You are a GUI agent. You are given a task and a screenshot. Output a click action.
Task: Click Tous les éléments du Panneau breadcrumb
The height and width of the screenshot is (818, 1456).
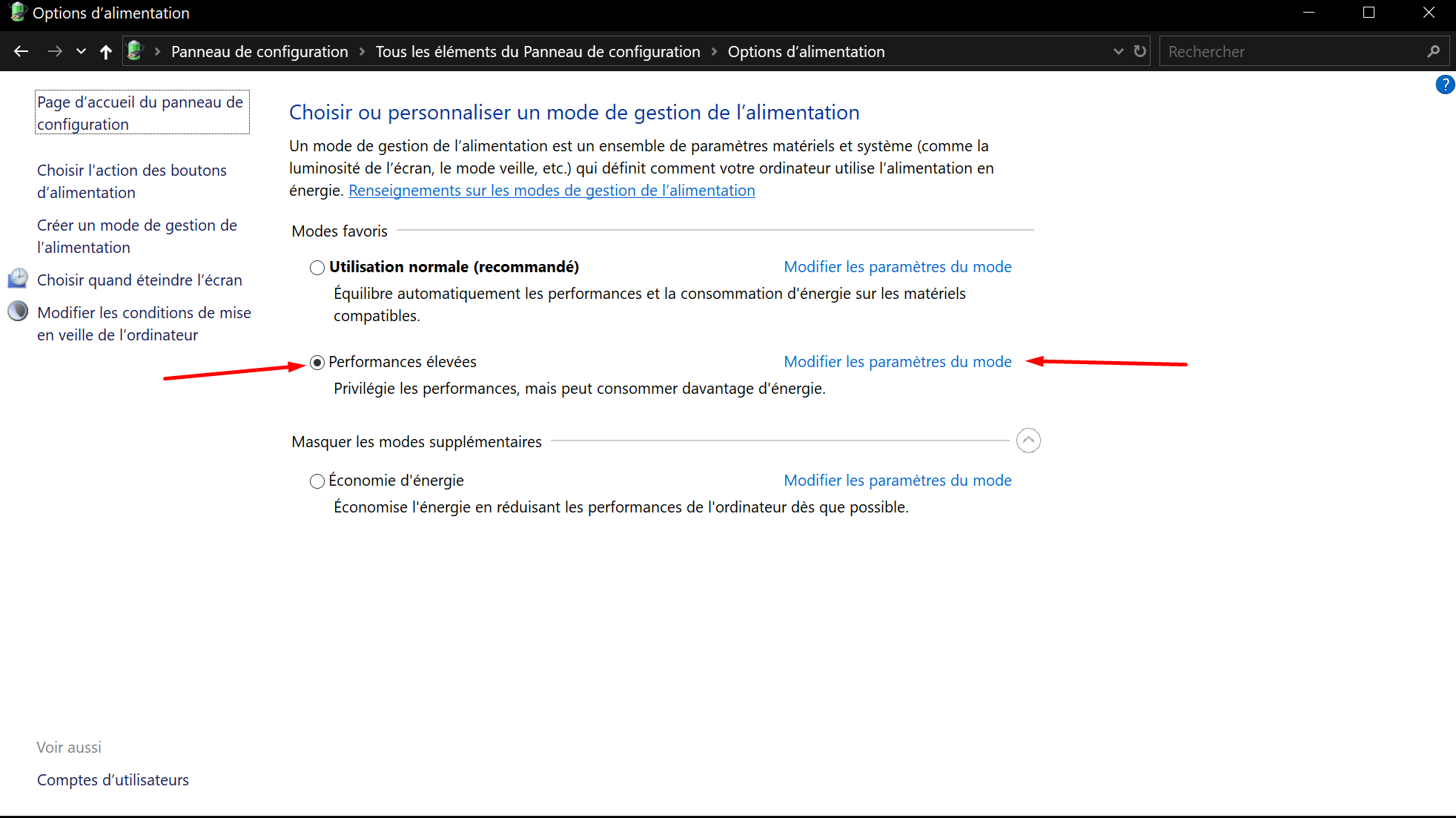537,52
